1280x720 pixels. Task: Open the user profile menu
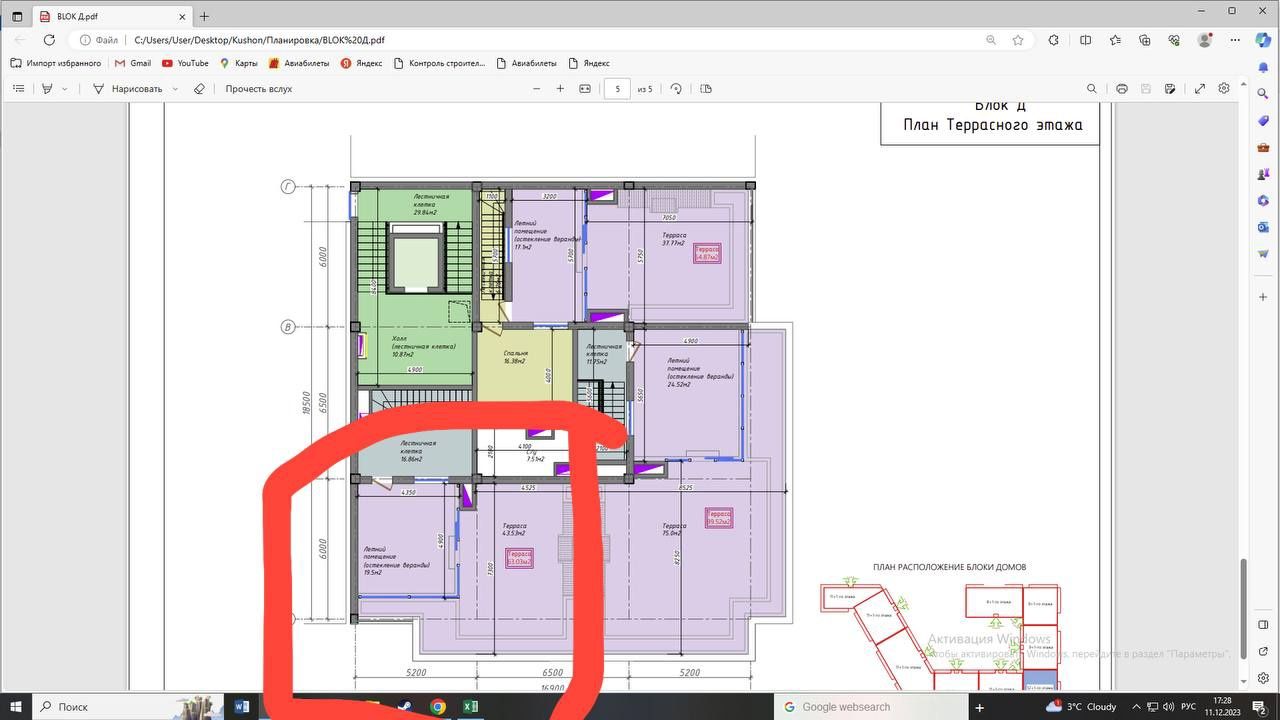1205,40
